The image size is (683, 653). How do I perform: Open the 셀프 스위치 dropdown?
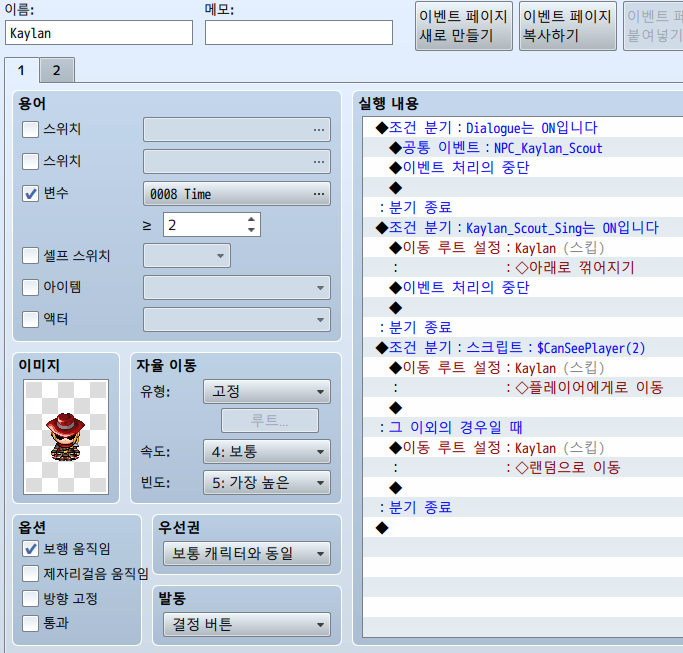(x=187, y=256)
